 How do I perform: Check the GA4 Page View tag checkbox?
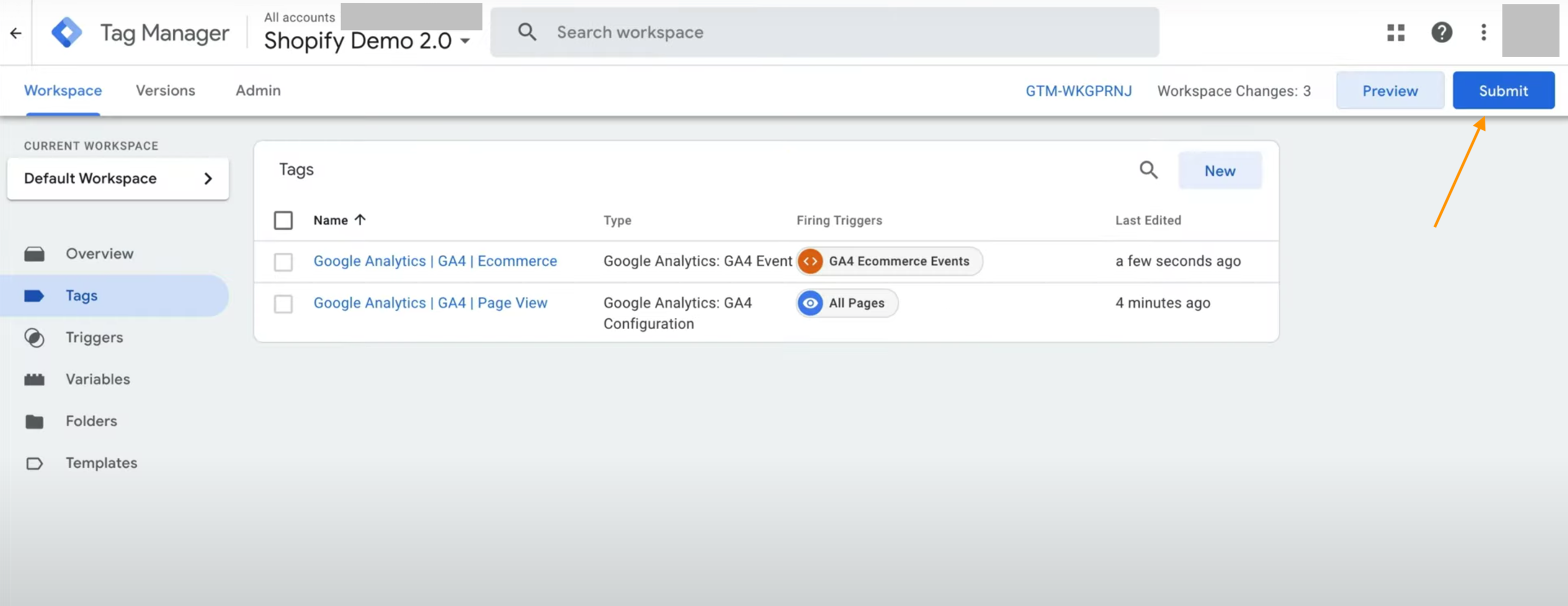point(283,304)
